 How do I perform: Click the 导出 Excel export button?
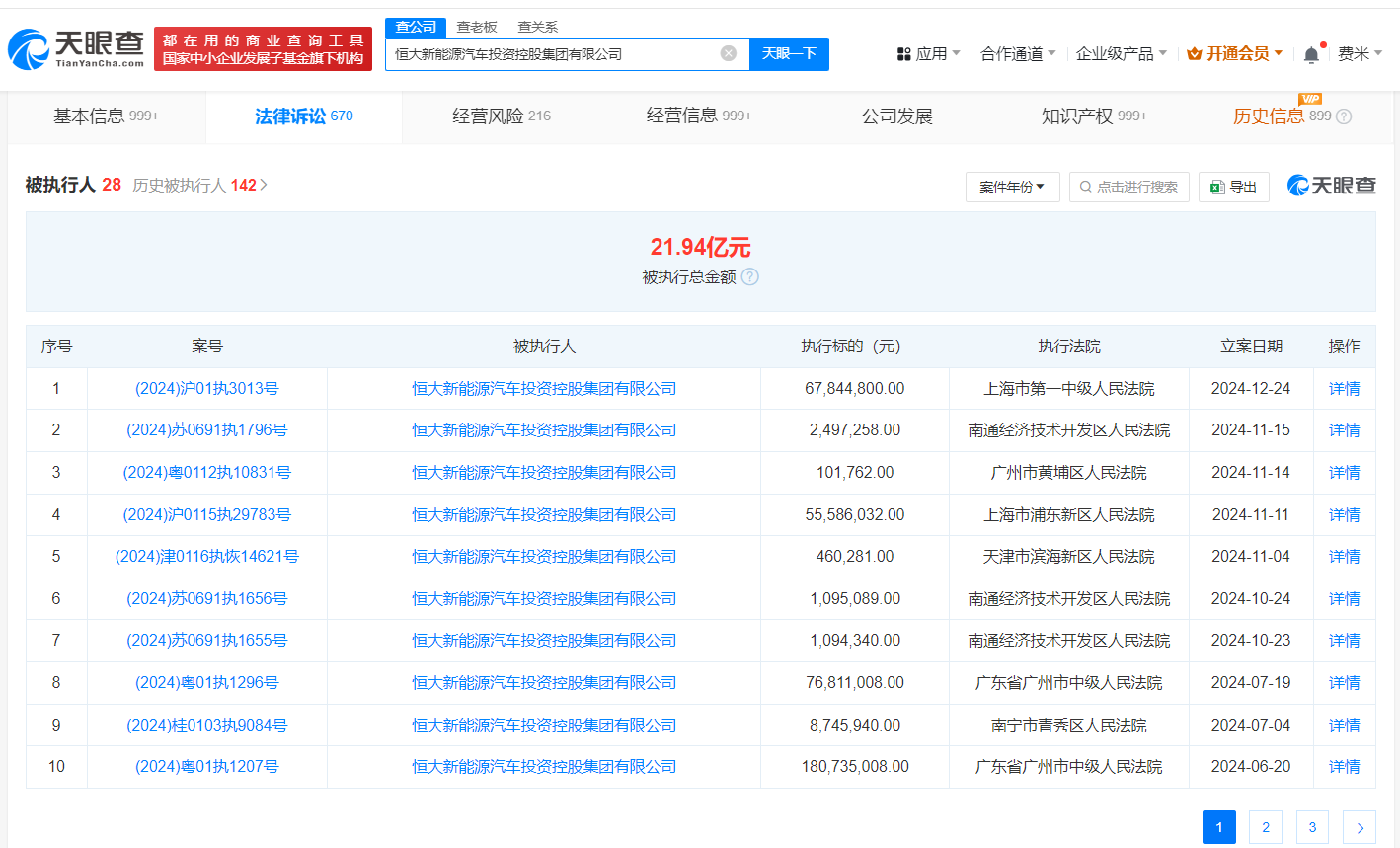click(1233, 187)
